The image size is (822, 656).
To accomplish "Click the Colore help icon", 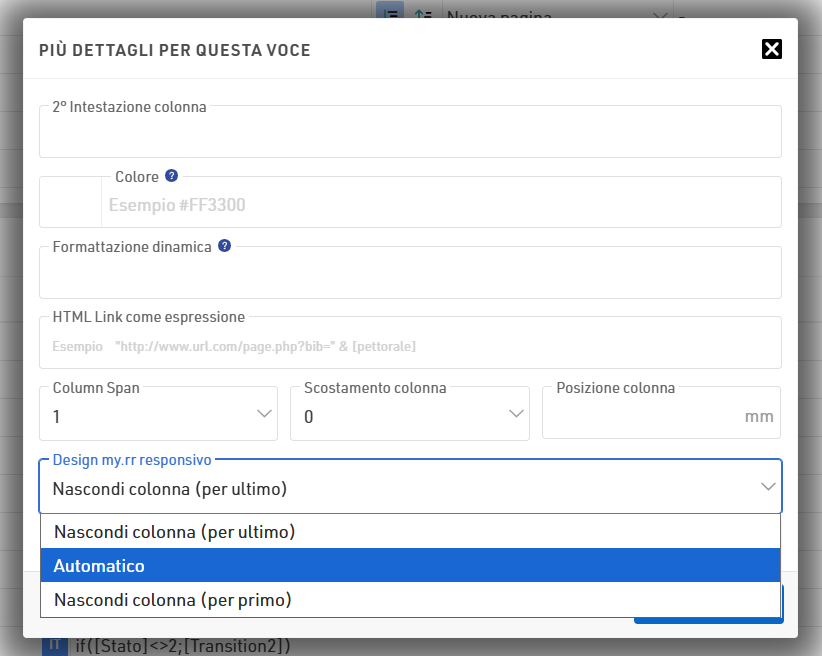I will click(171, 176).
